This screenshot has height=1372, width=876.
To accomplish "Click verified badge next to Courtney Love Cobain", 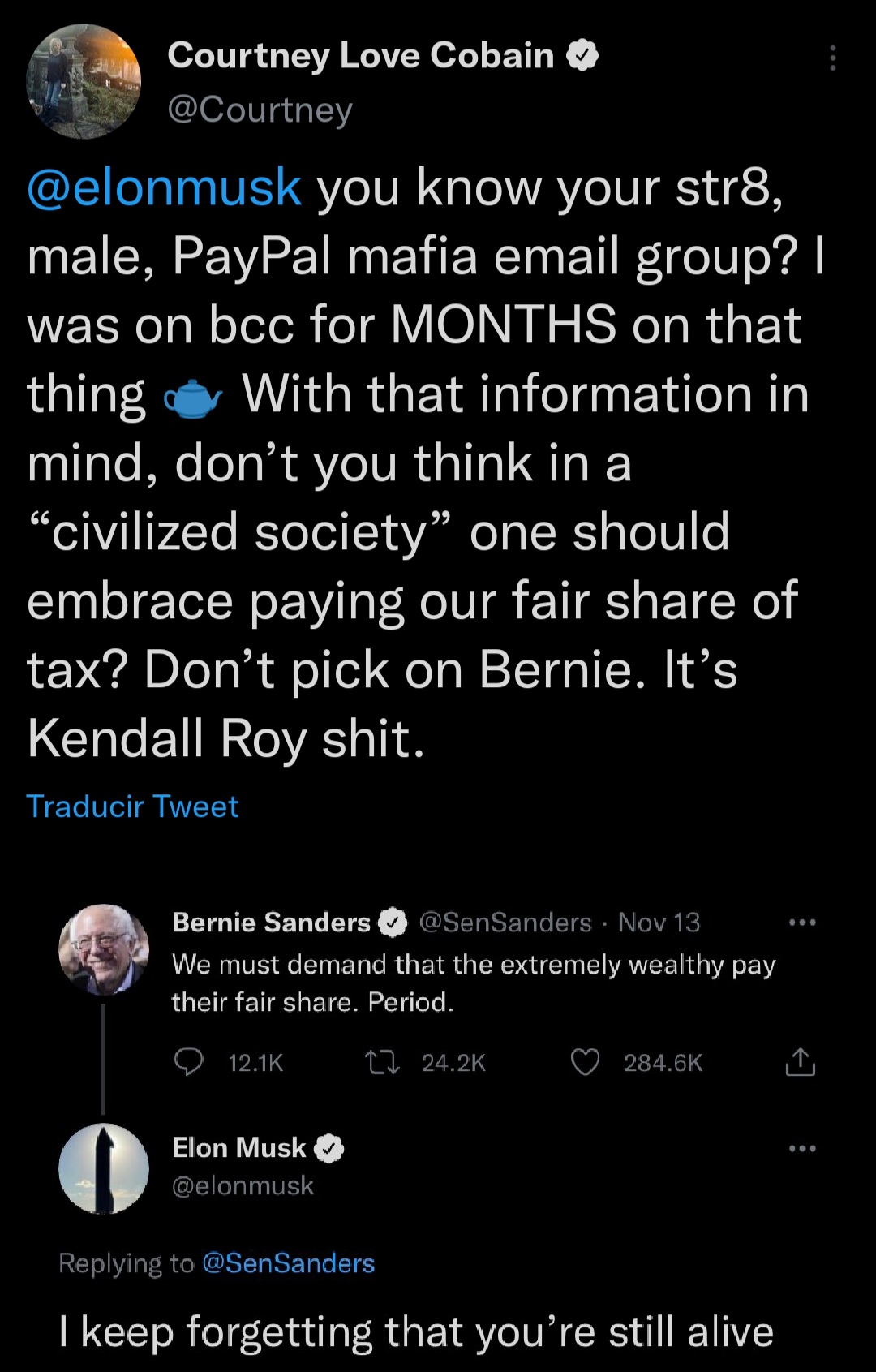I will coord(582,55).
